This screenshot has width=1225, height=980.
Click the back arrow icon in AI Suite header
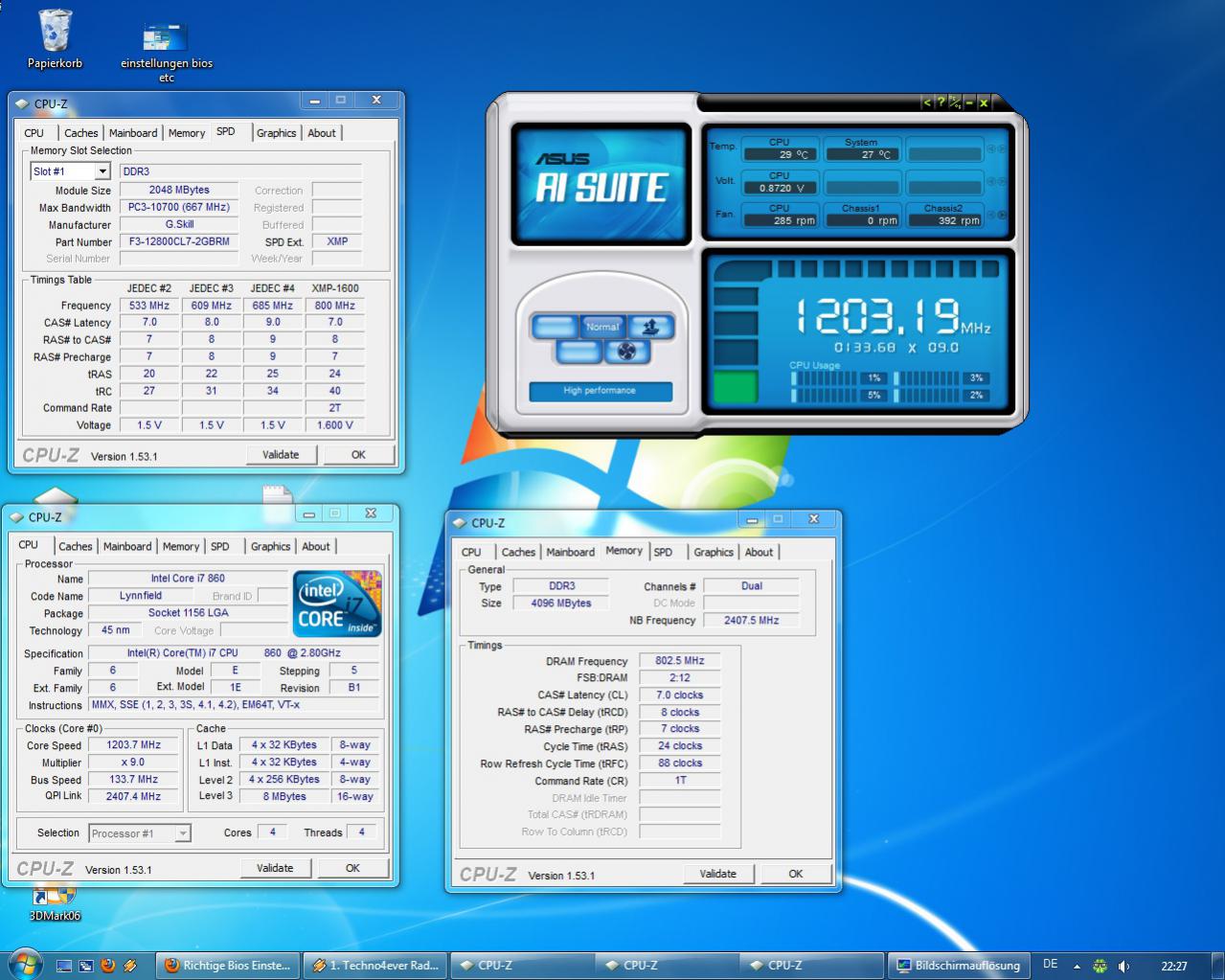(926, 102)
